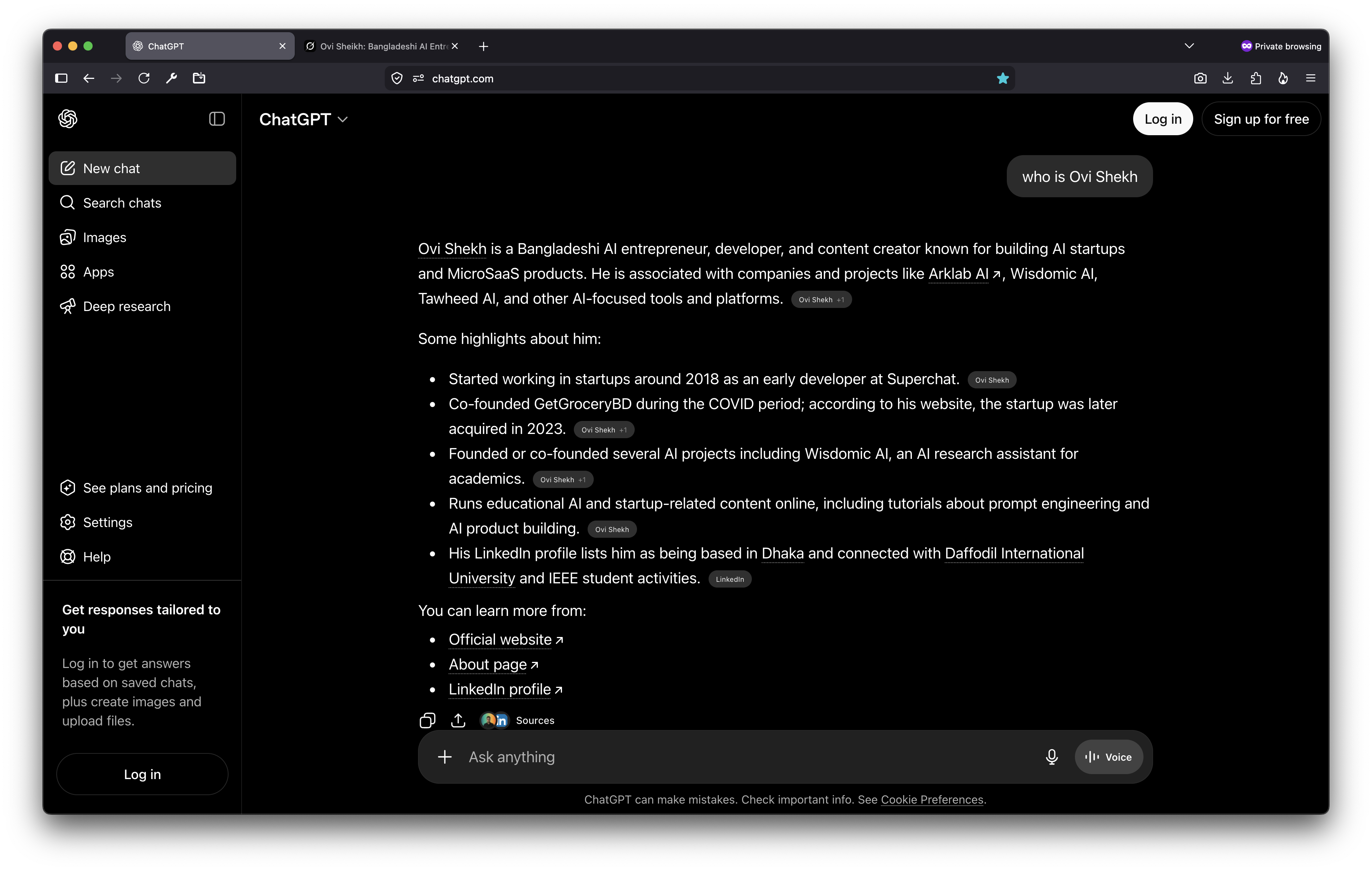Click the Ovi Shekh entity link

click(452, 249)
